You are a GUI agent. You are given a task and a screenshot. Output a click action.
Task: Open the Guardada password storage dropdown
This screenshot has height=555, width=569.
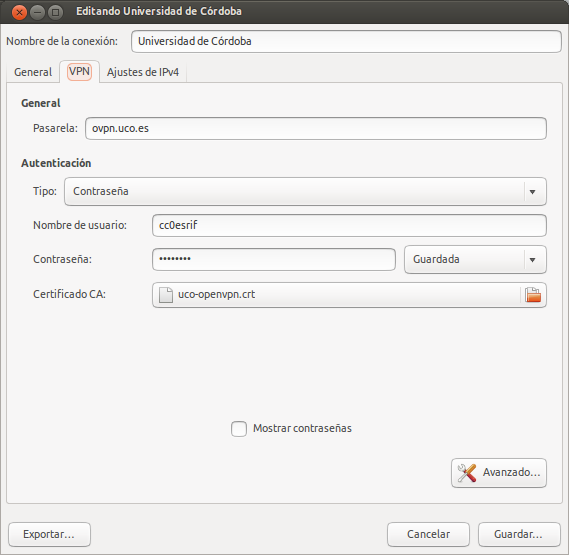[475, 260]
